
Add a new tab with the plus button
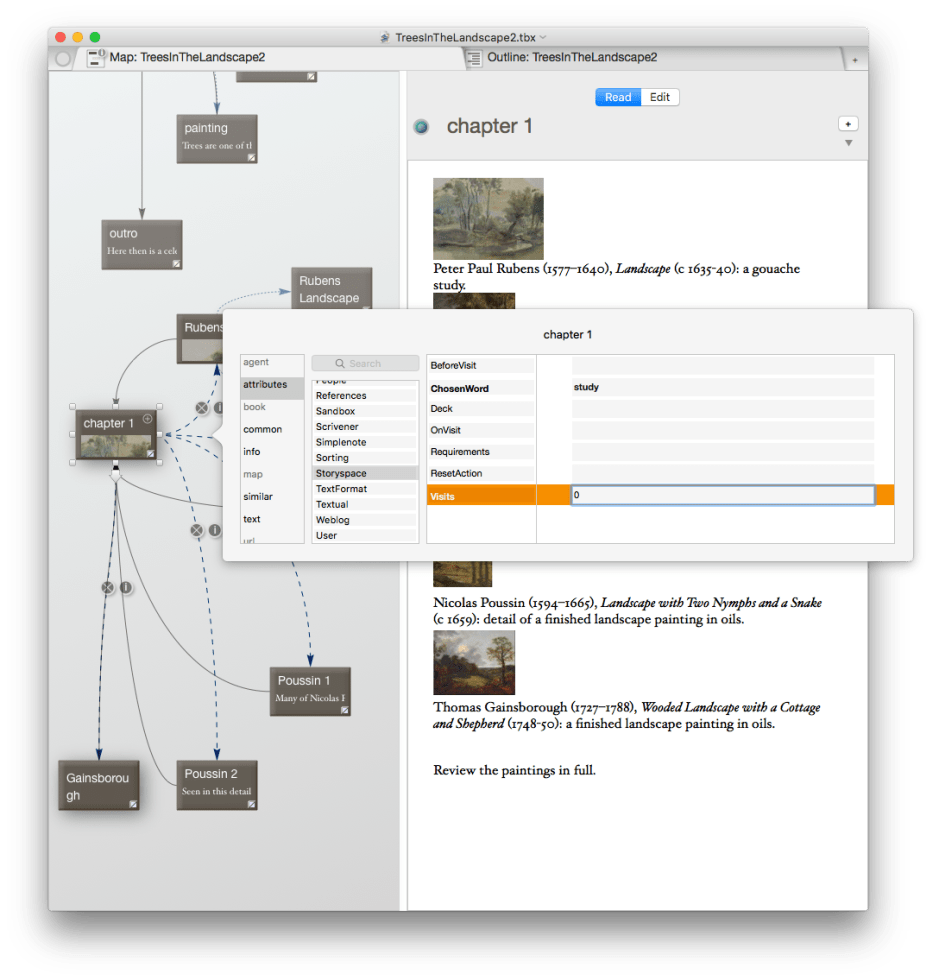tap(854, 60)
